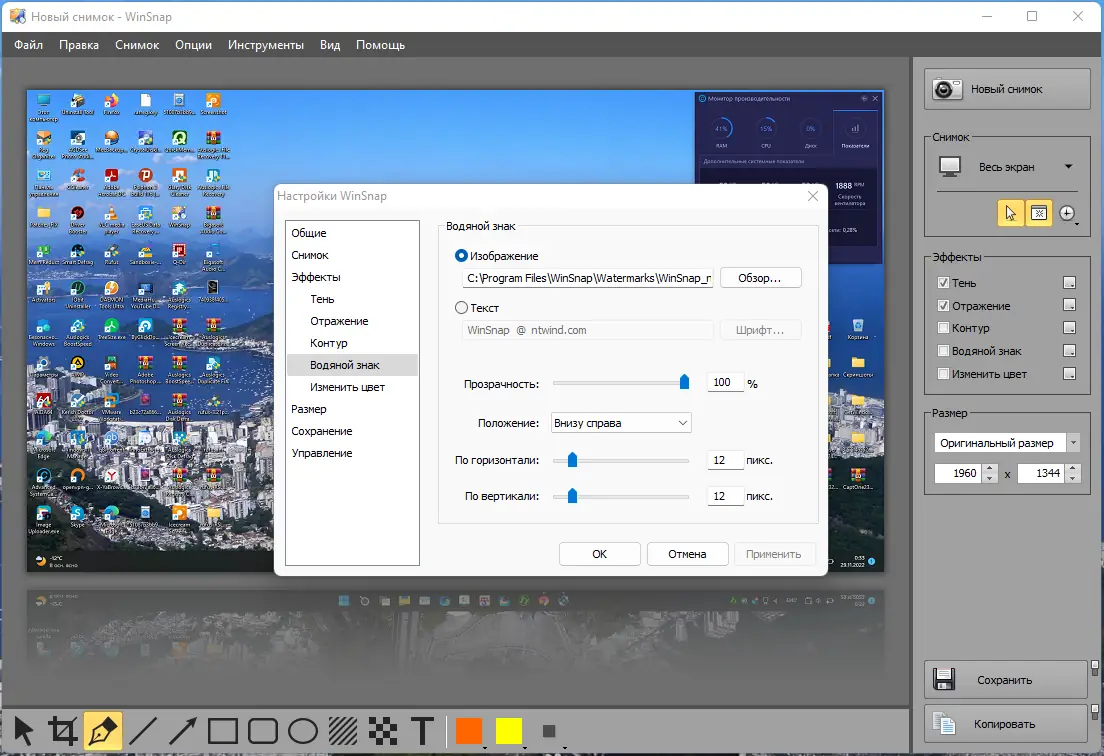Select the Arrow drawing tool

point(182,731)
